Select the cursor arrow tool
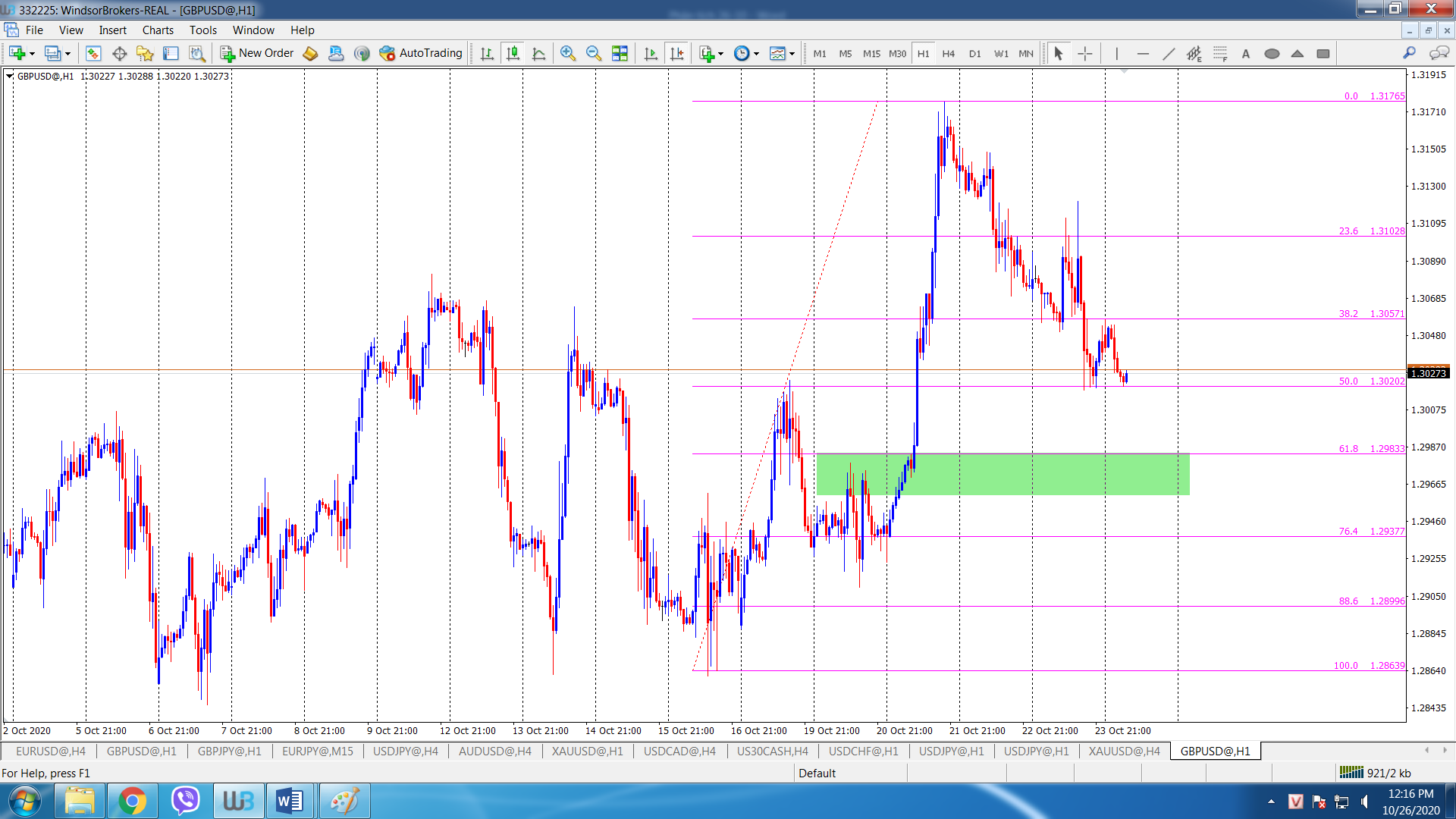Viewport: 1456px width, 819px height. pos(1059,53)
